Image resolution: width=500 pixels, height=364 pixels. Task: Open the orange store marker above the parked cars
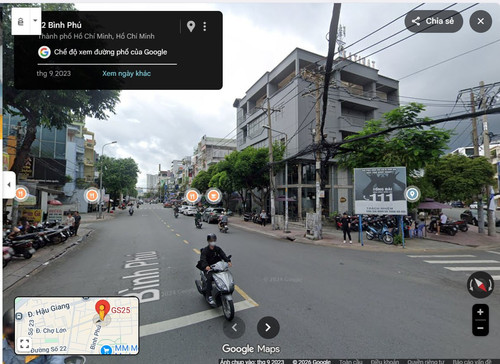coord(213,196)
